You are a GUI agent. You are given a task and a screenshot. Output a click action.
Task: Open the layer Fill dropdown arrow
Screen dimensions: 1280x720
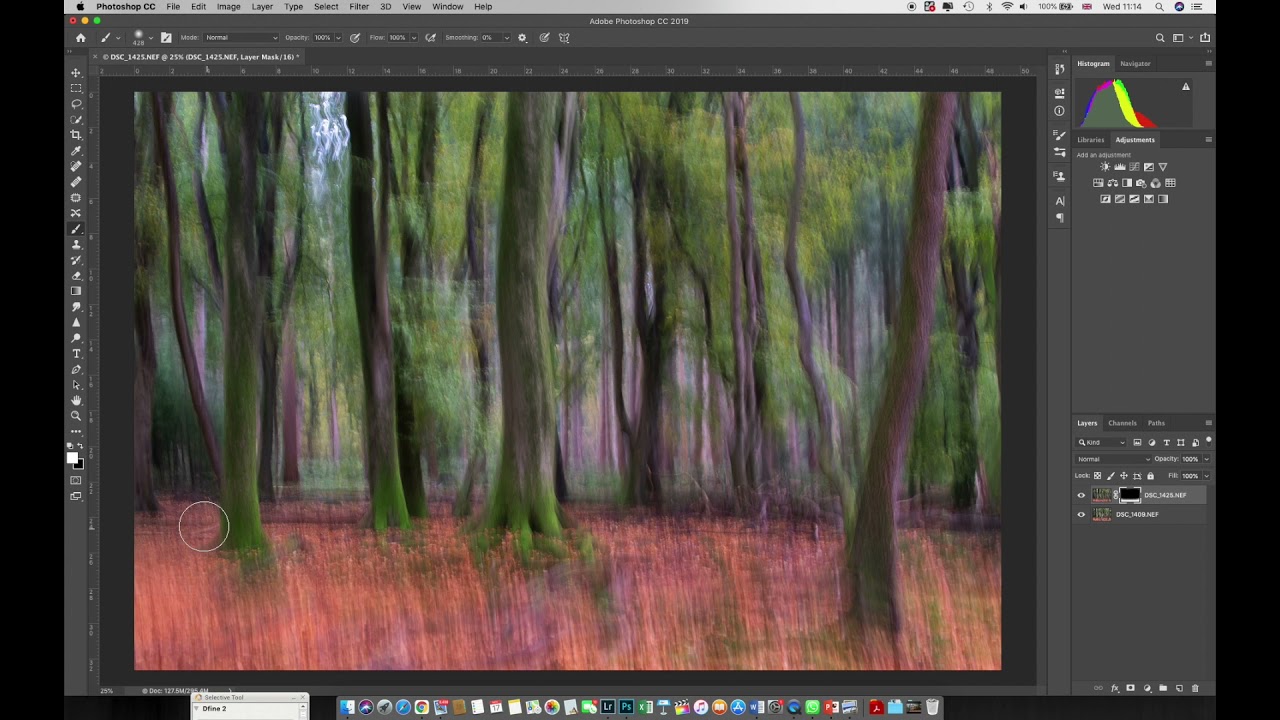tap(1206, 476)
